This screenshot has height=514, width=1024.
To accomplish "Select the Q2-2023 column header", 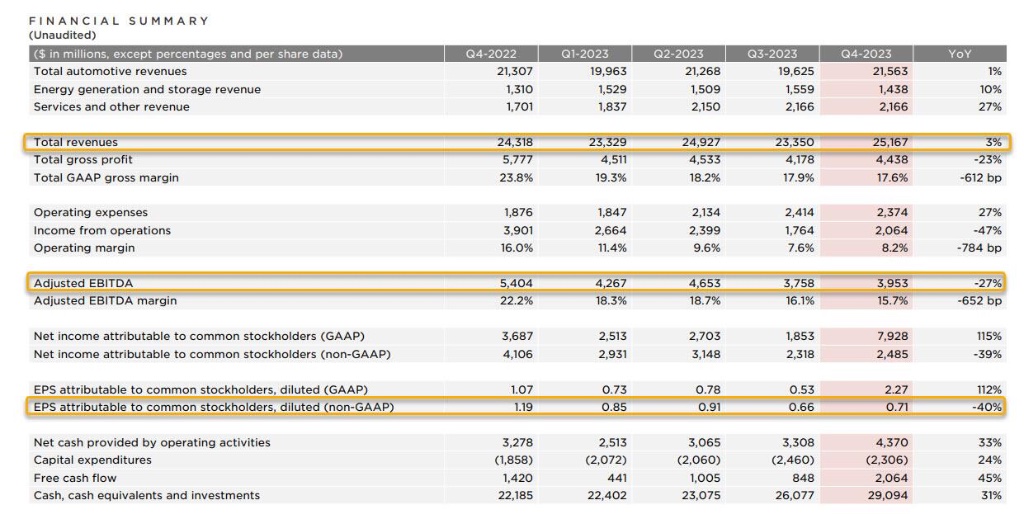I will pyautogui.click(x=679, y=54).
